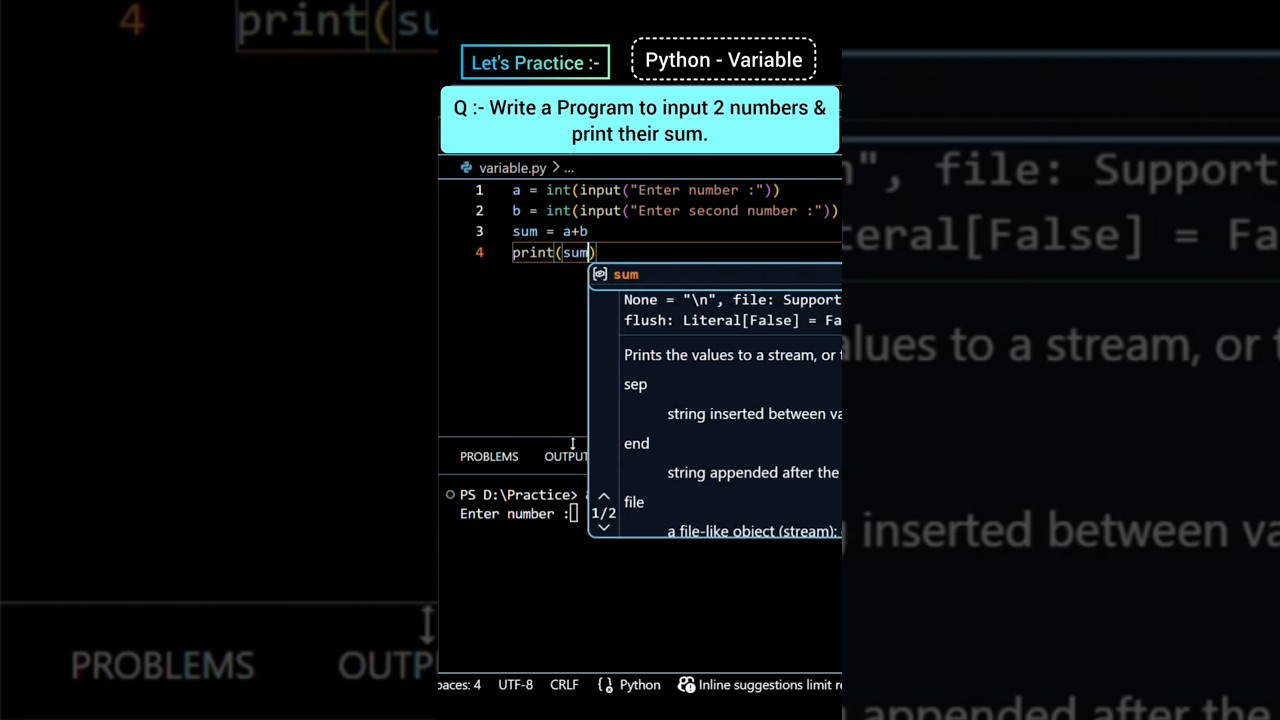Place cursor in "Enter second number :" string

point(725,211)
